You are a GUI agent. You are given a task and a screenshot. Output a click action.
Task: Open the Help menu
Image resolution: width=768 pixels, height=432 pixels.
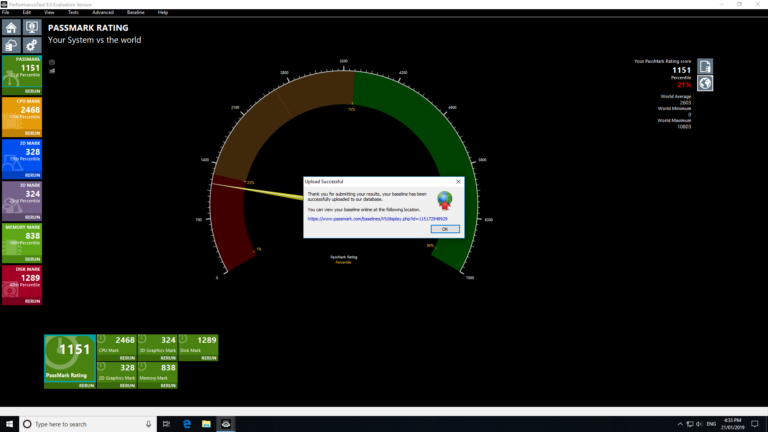pos(163,12)
